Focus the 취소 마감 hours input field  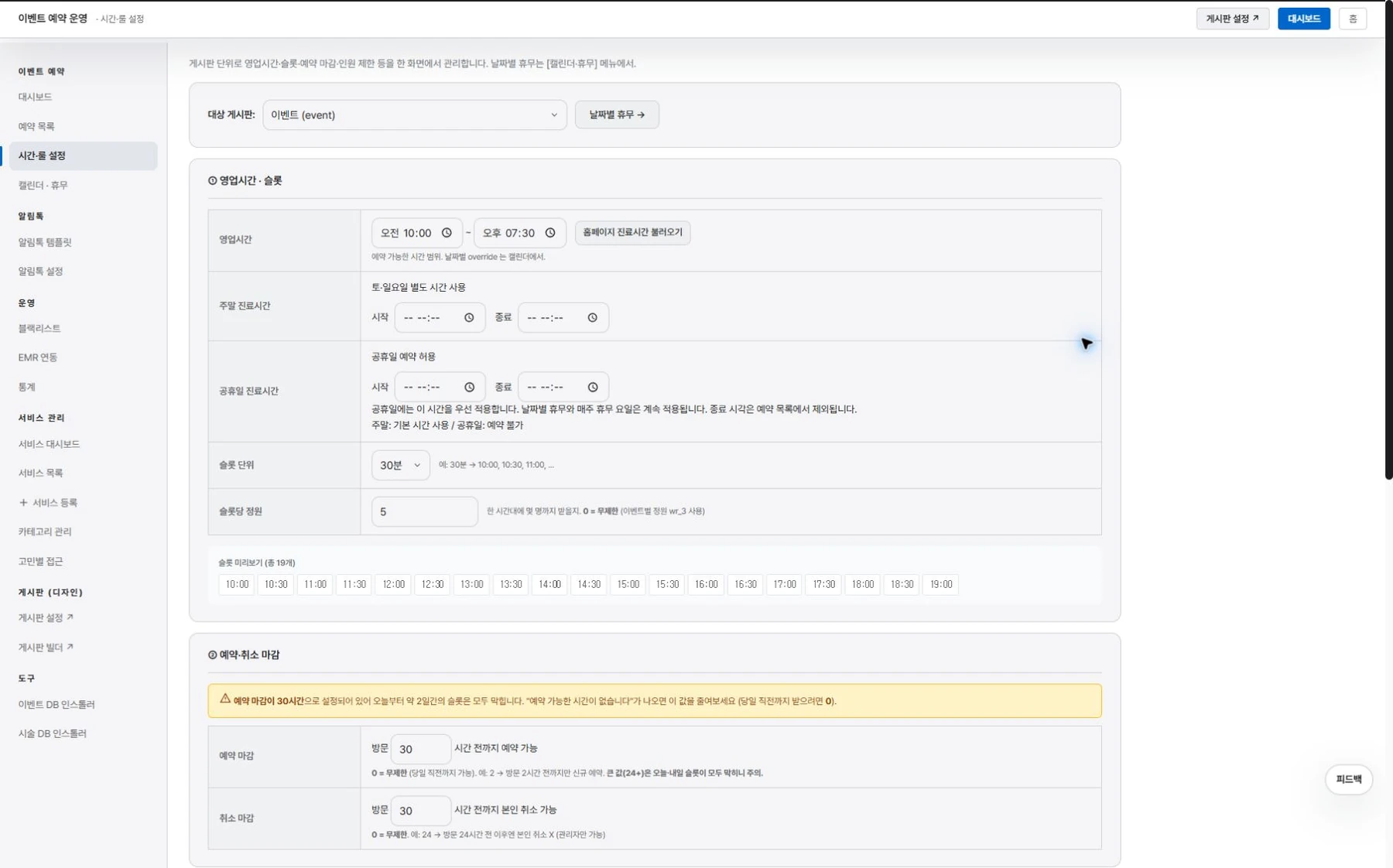[x=421, y=811]
